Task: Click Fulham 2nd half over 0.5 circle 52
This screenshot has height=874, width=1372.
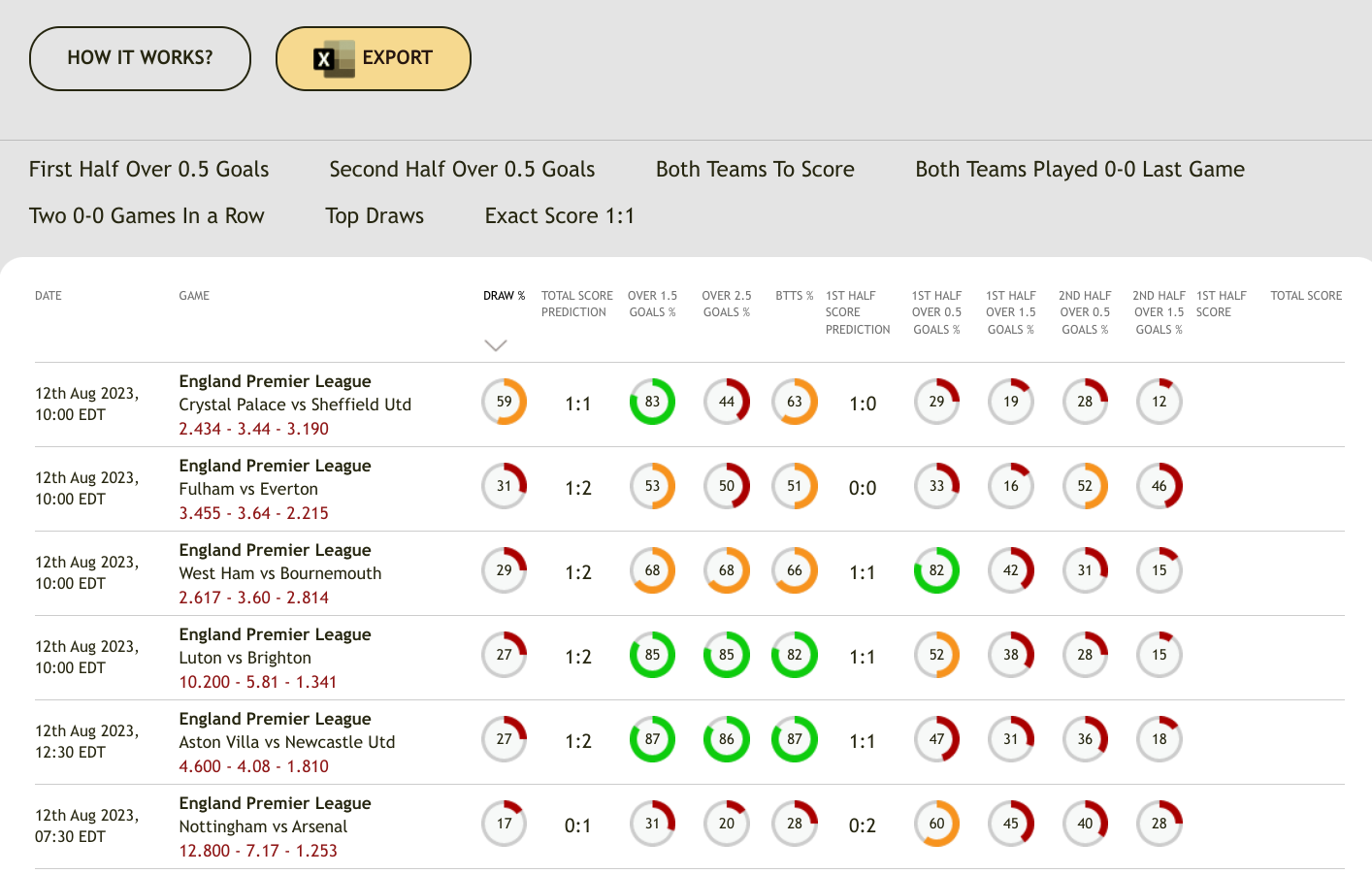Action: point(1085,486)
